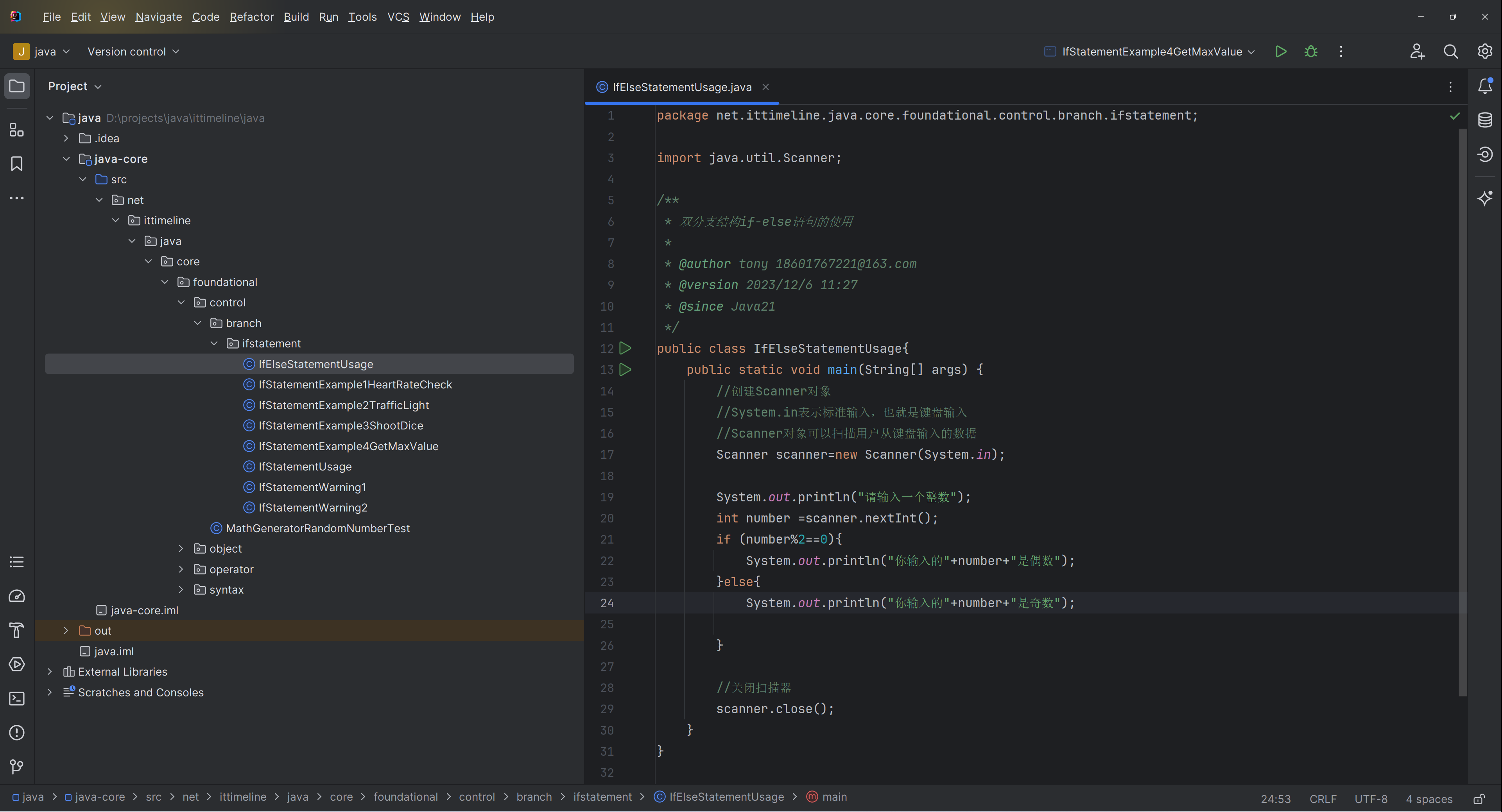Expand the .idea folder
Screen dimensions: 1502x812
click(66, 138)
